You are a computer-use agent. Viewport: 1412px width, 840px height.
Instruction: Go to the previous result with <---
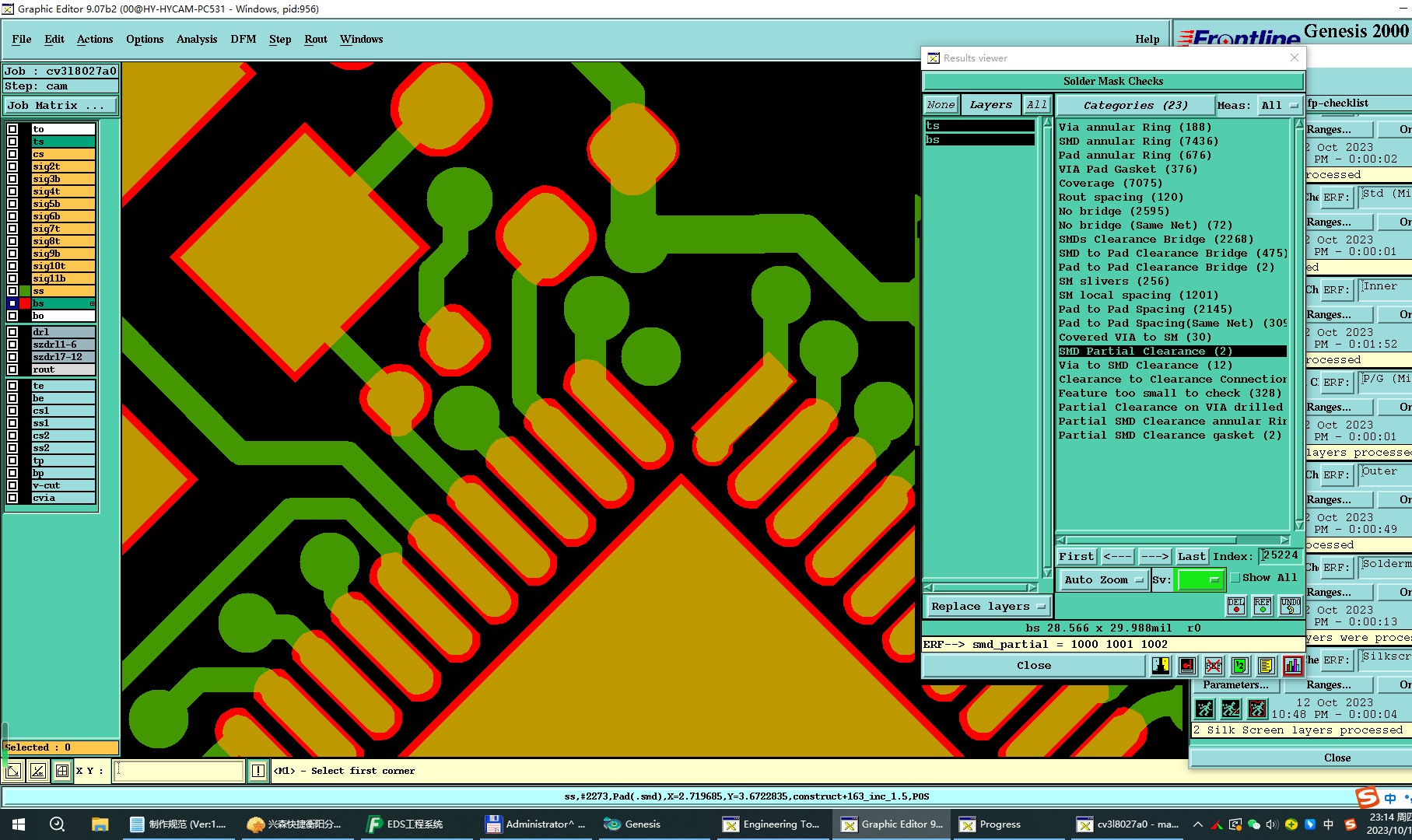(x=1117, y=556)
